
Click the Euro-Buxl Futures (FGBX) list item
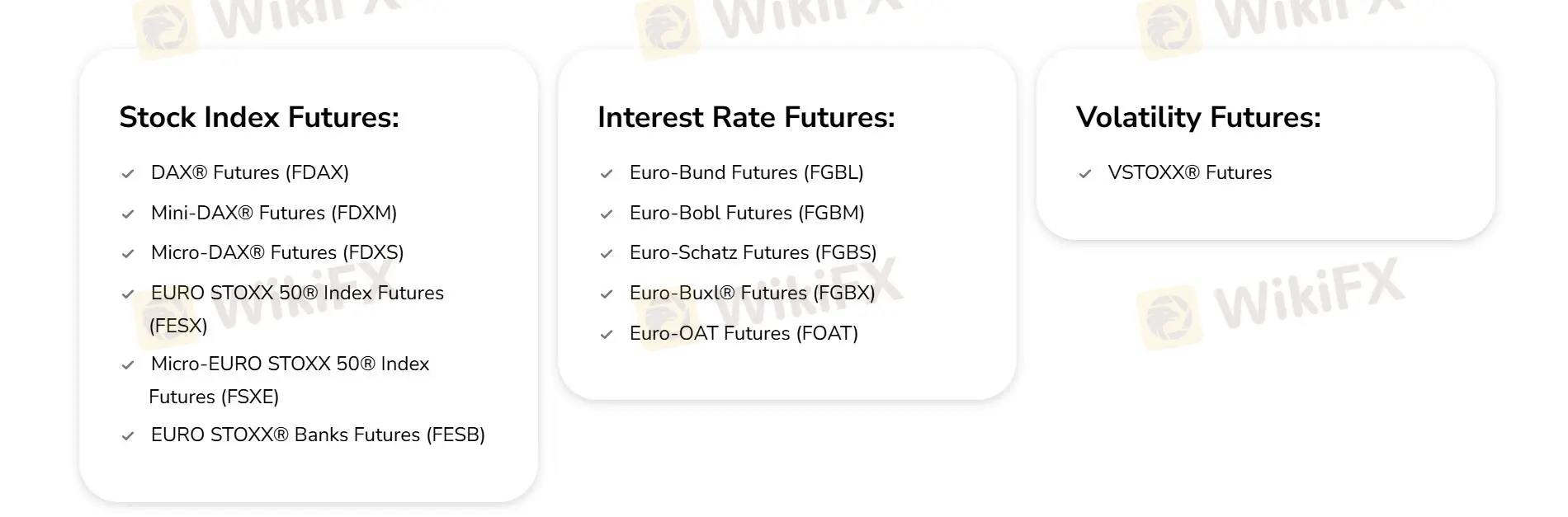pyautogui.click(x=752, y=293)
